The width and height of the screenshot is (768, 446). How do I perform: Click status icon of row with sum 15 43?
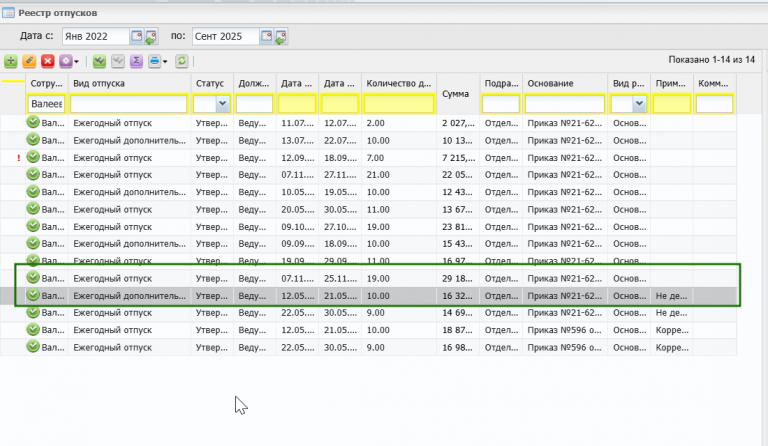coord(33,243)
